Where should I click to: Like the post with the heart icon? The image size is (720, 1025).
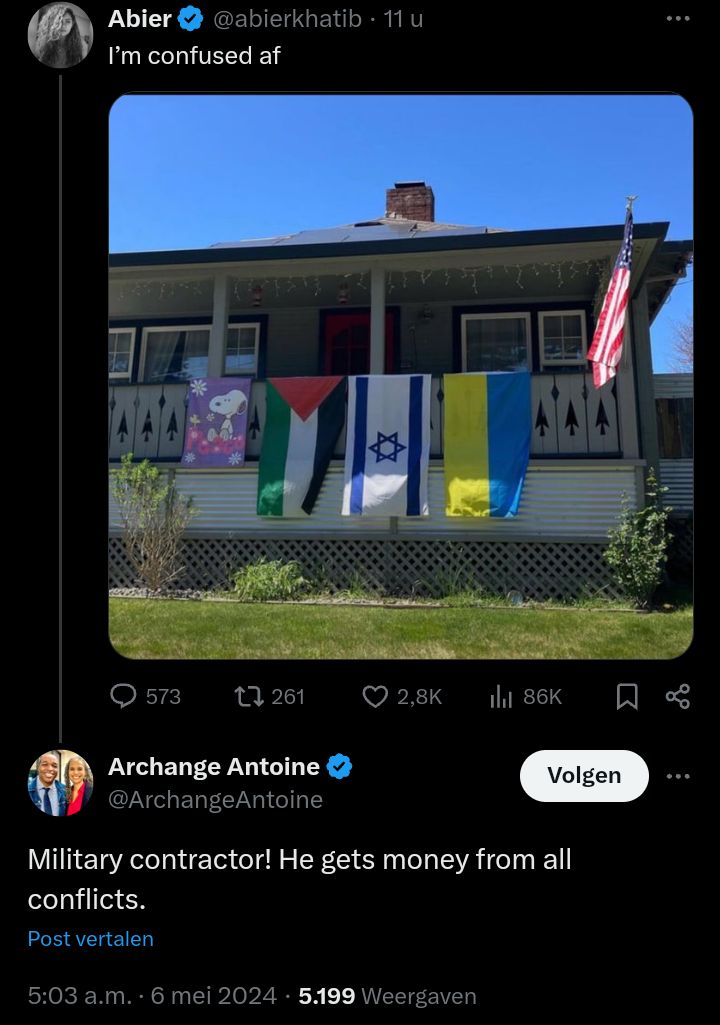click(375, 696)
